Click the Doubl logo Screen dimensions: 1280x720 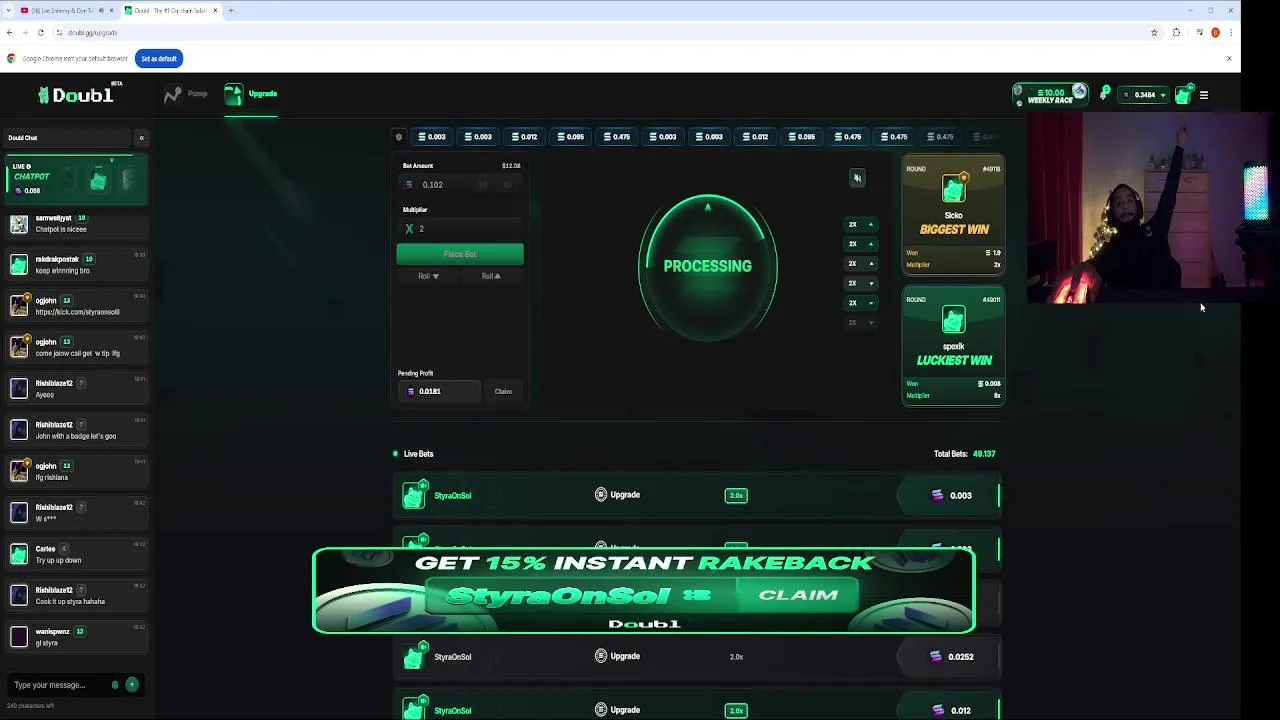pos(76,95)
